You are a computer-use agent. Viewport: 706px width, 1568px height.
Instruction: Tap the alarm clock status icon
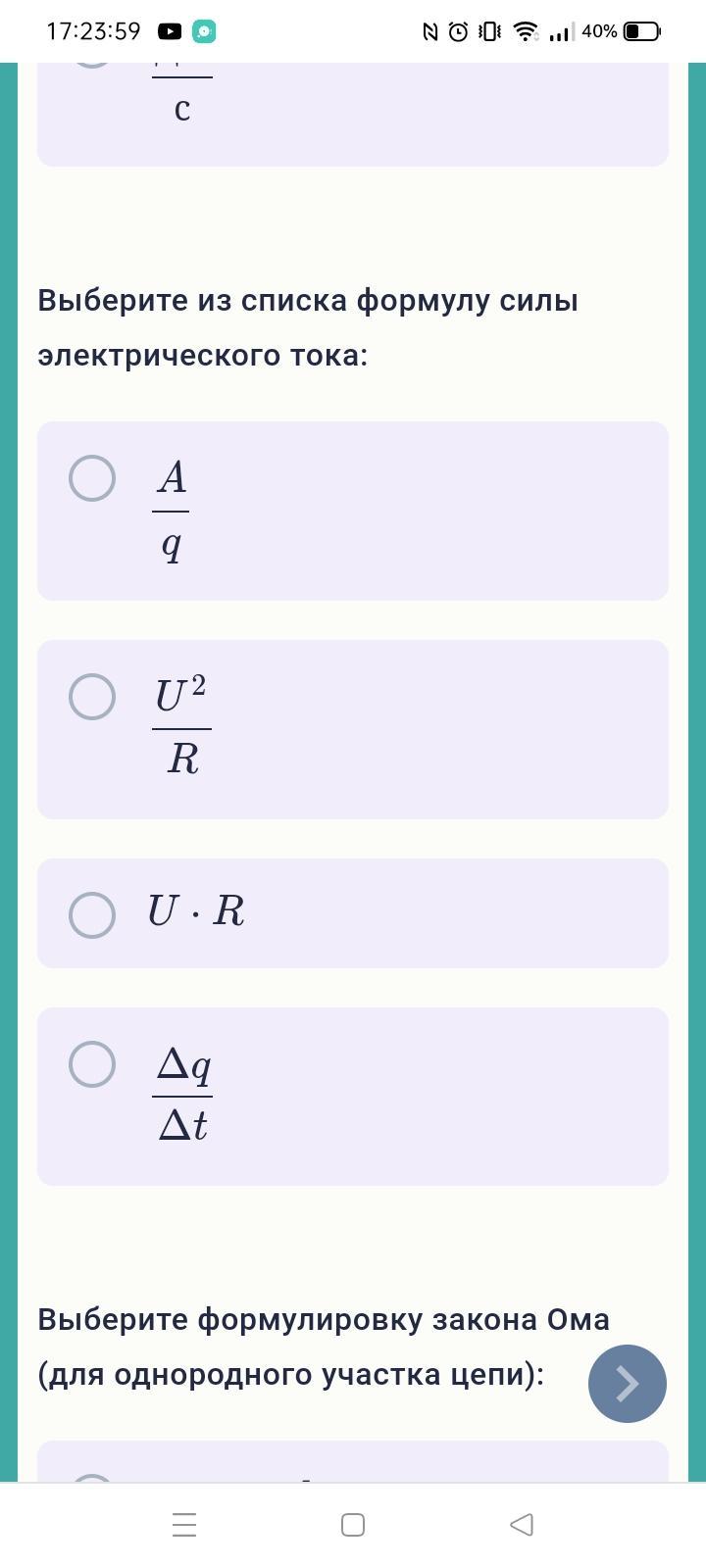458,31
